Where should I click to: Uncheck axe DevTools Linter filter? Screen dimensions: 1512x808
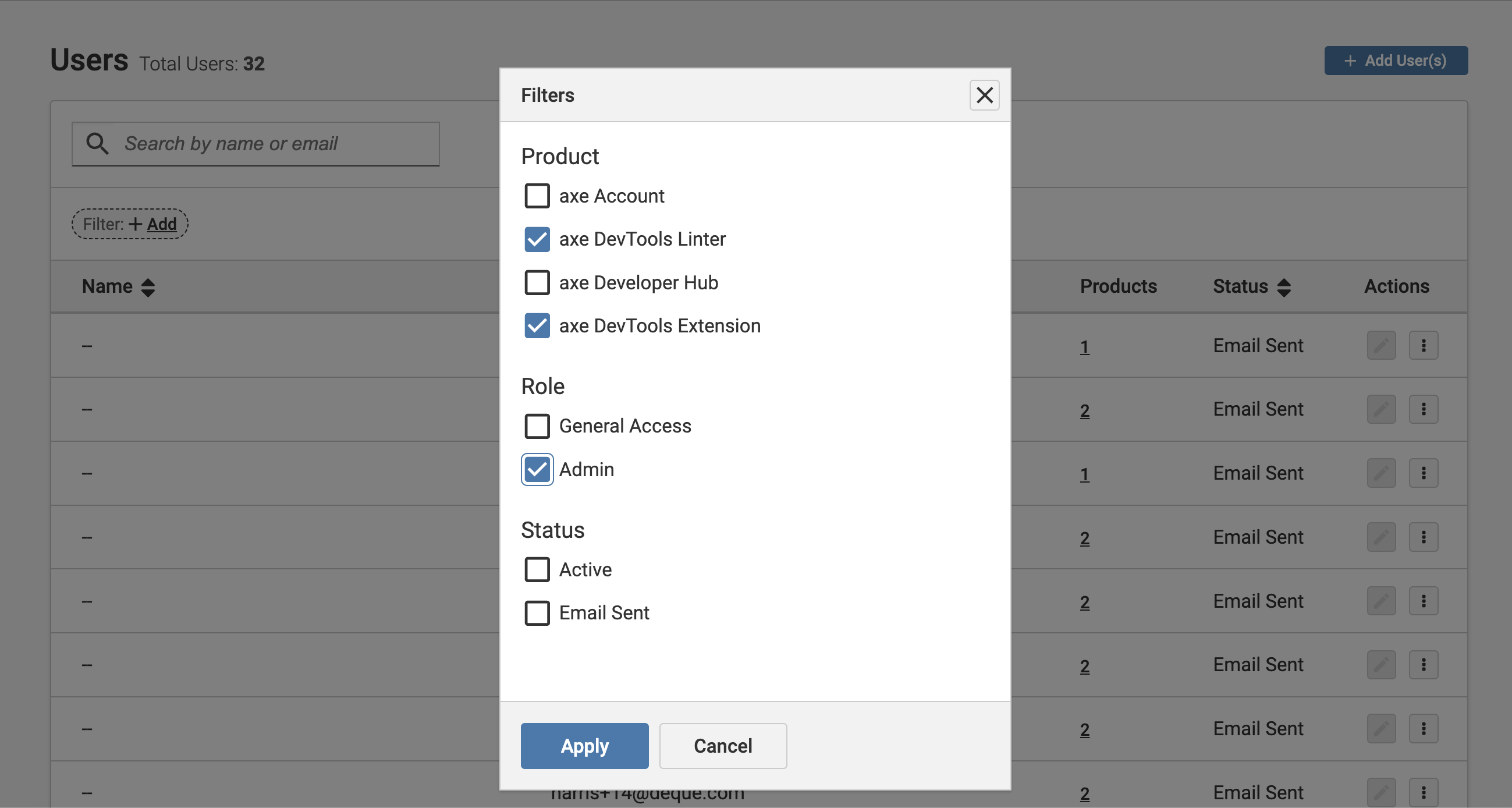(537, 240)
